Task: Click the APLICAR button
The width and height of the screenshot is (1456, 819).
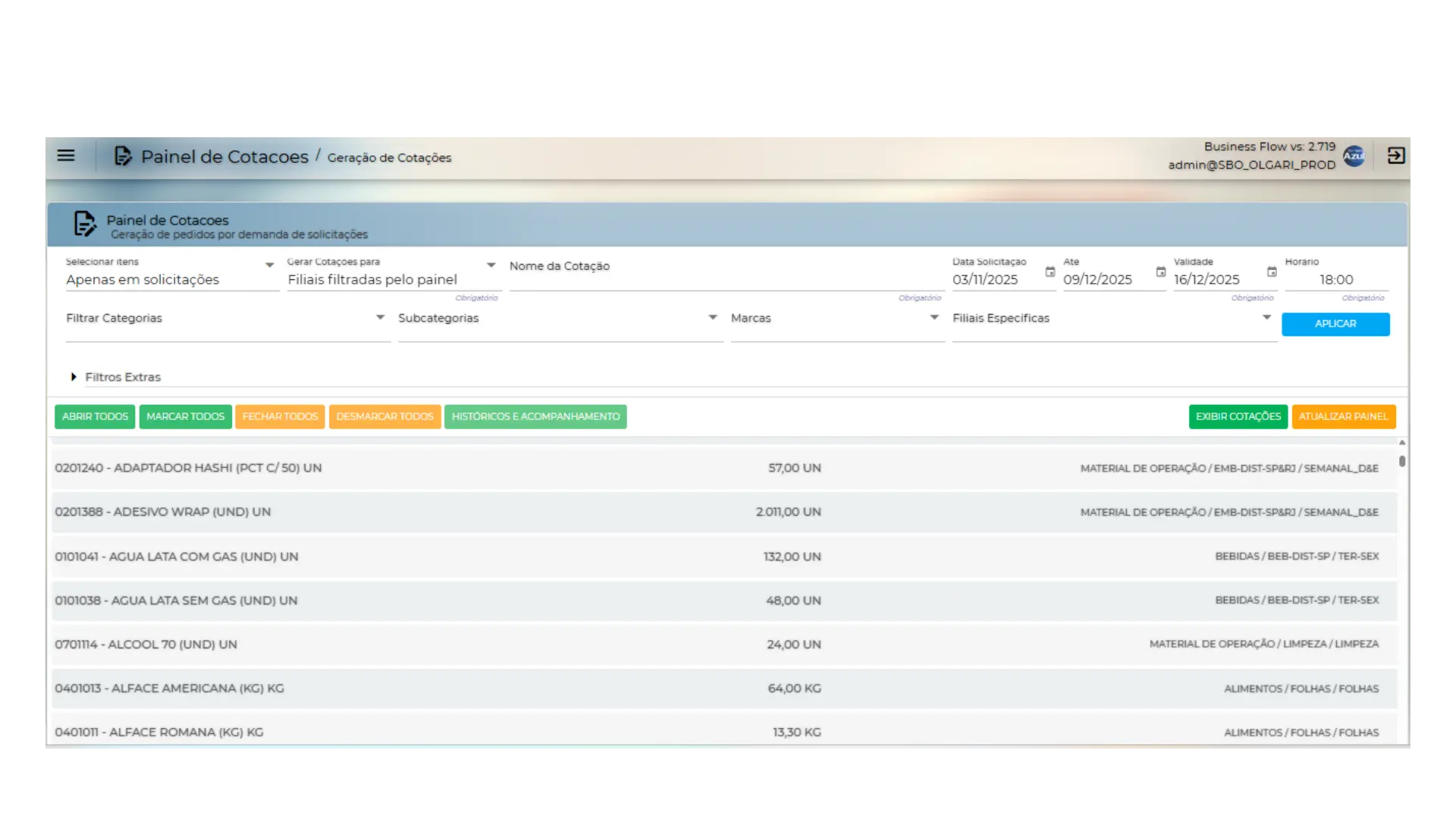Action: (1335, 324)
